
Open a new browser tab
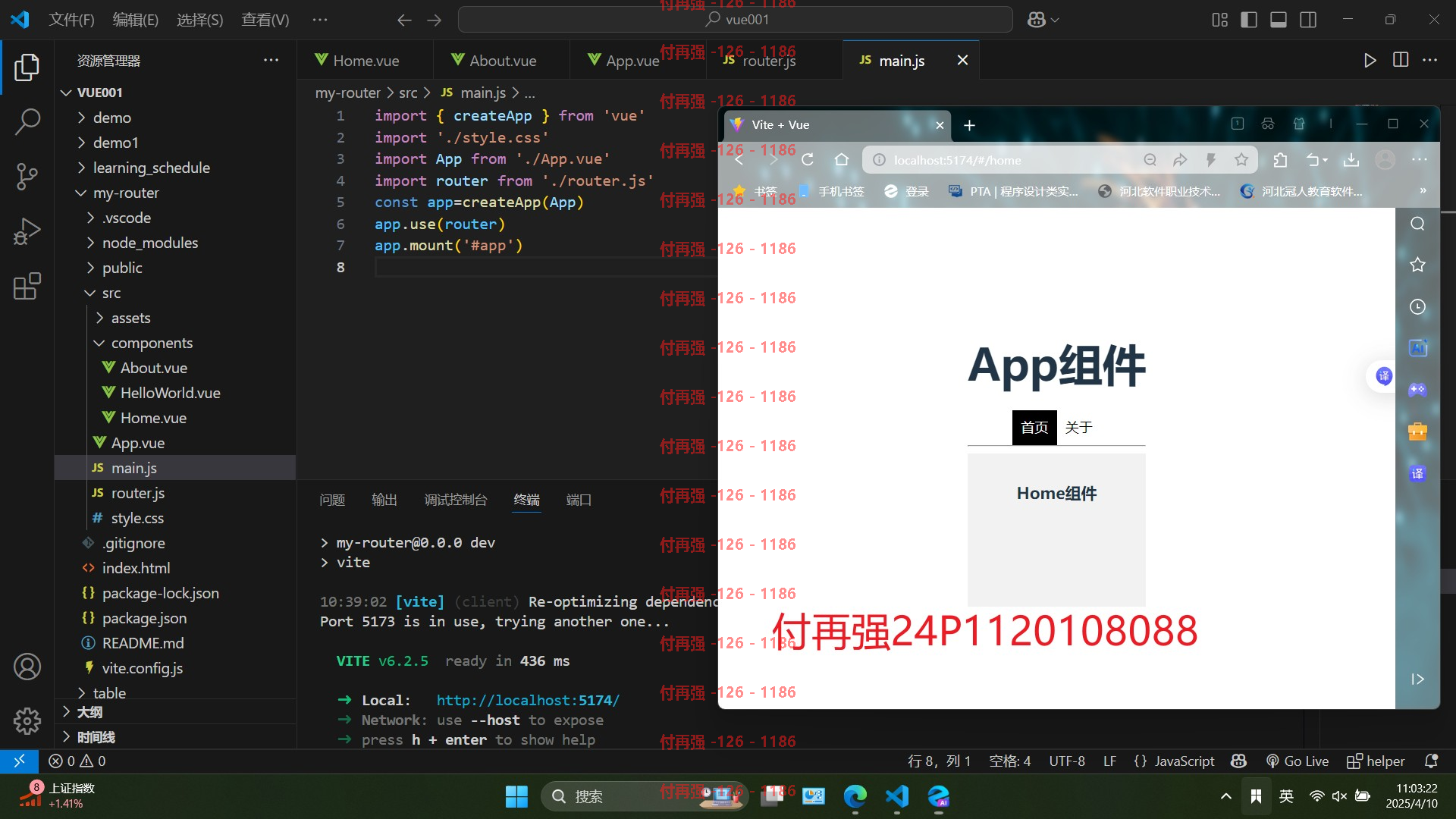[x=969, y=125]
